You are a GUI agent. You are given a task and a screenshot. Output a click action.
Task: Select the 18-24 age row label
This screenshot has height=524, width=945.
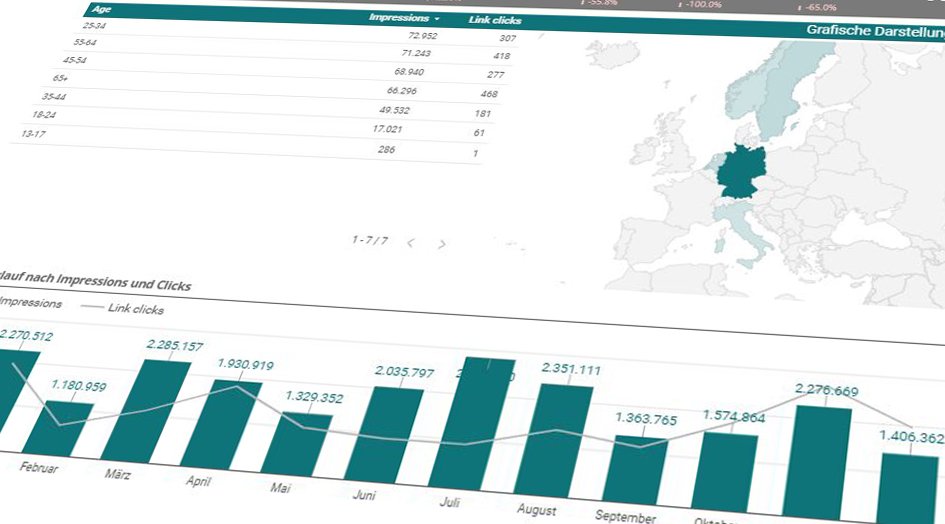tap(44, 114)
